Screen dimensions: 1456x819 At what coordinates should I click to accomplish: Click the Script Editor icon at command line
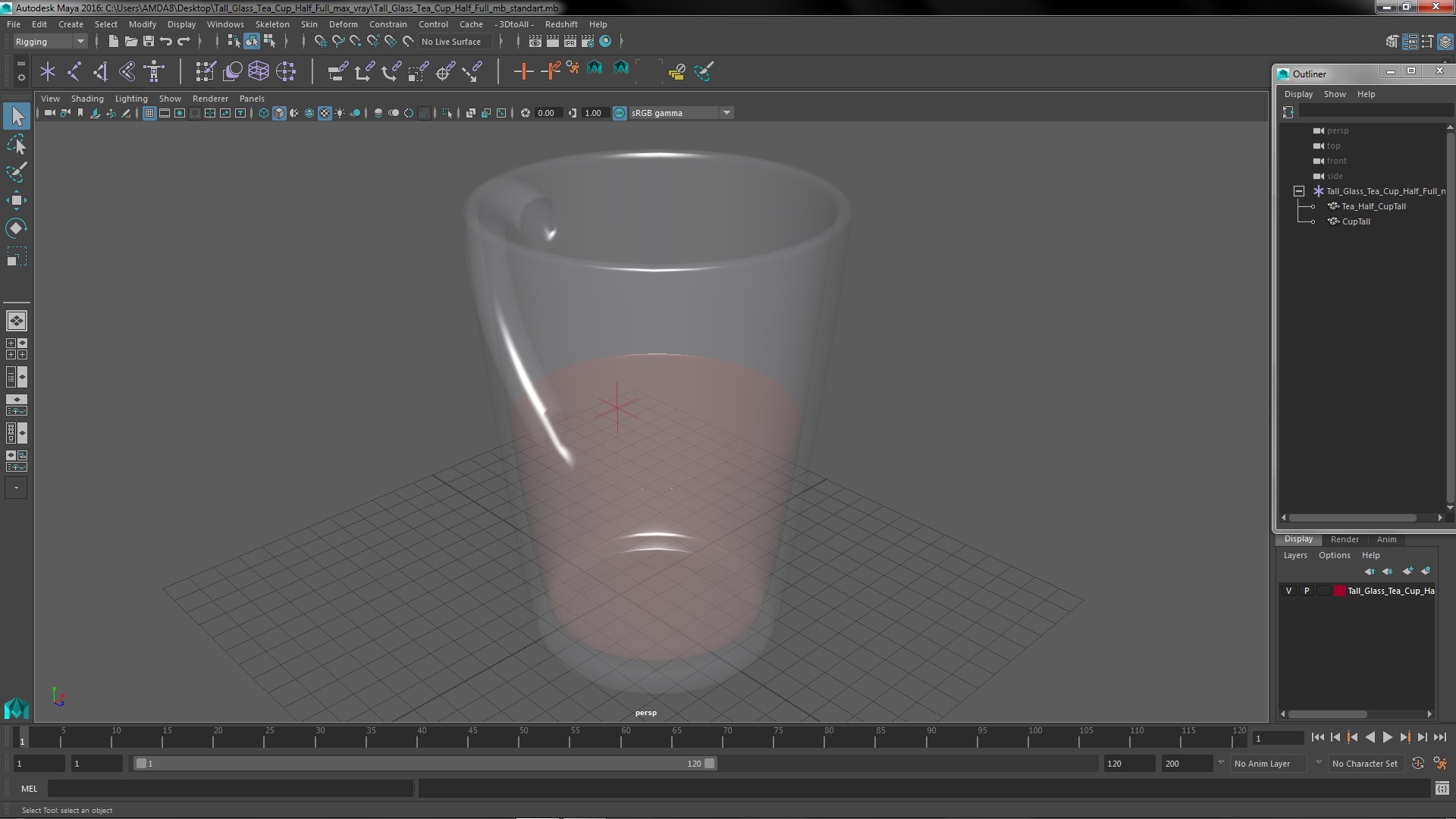pos(1442,789)
